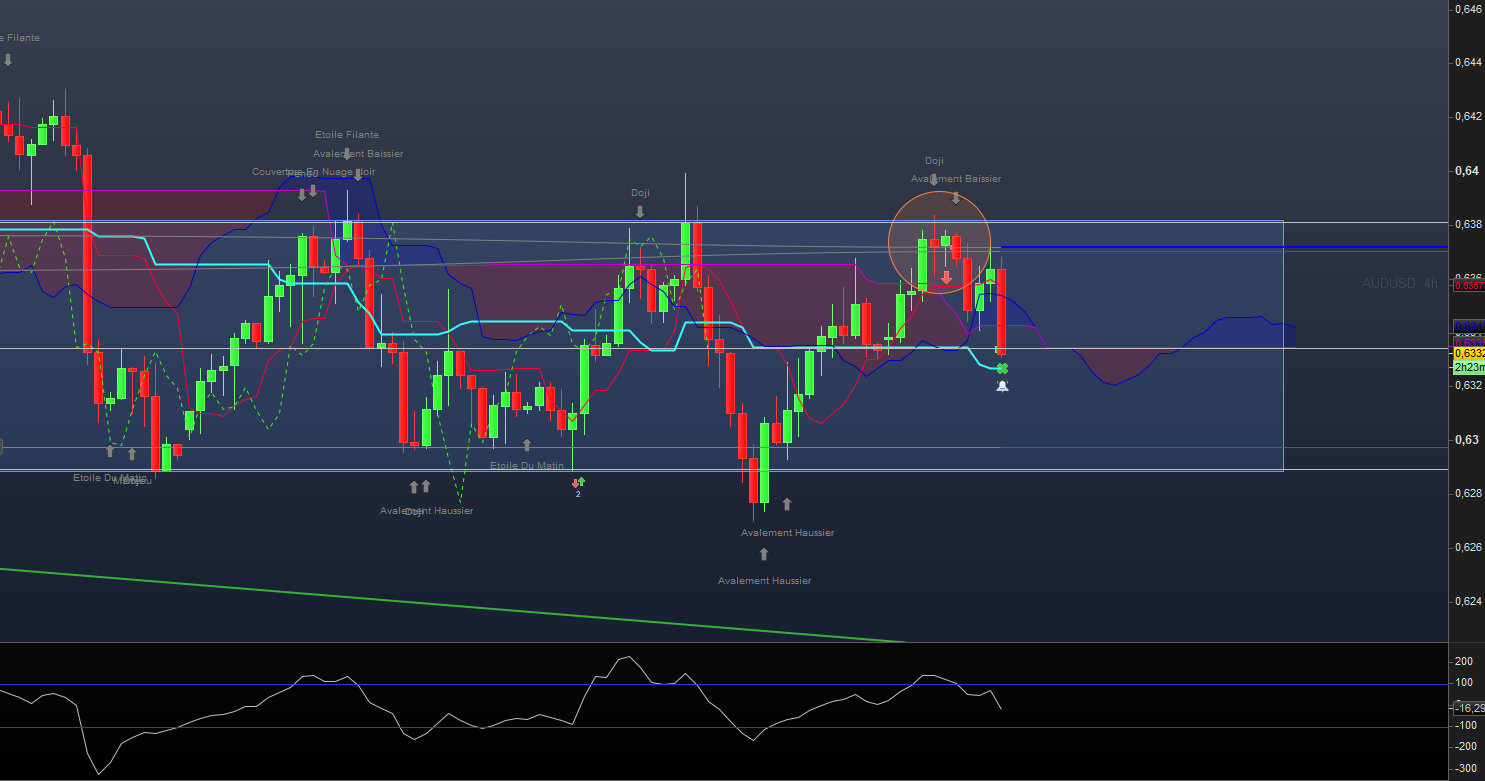The width and height of the screenshot is (1485, 781).
Task: Click the arrow above lowest Avalement Haussier label
Action: [764, 554]
